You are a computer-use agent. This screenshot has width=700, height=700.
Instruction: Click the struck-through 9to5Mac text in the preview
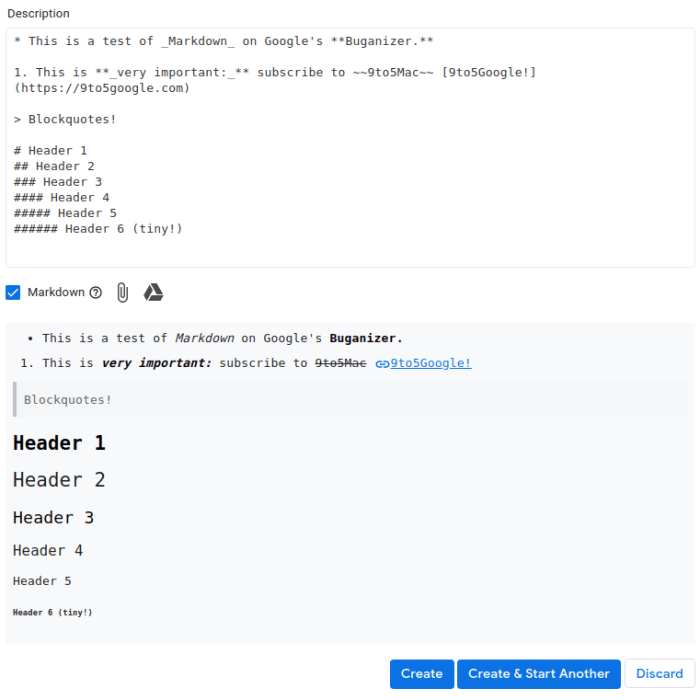point(341,363)
